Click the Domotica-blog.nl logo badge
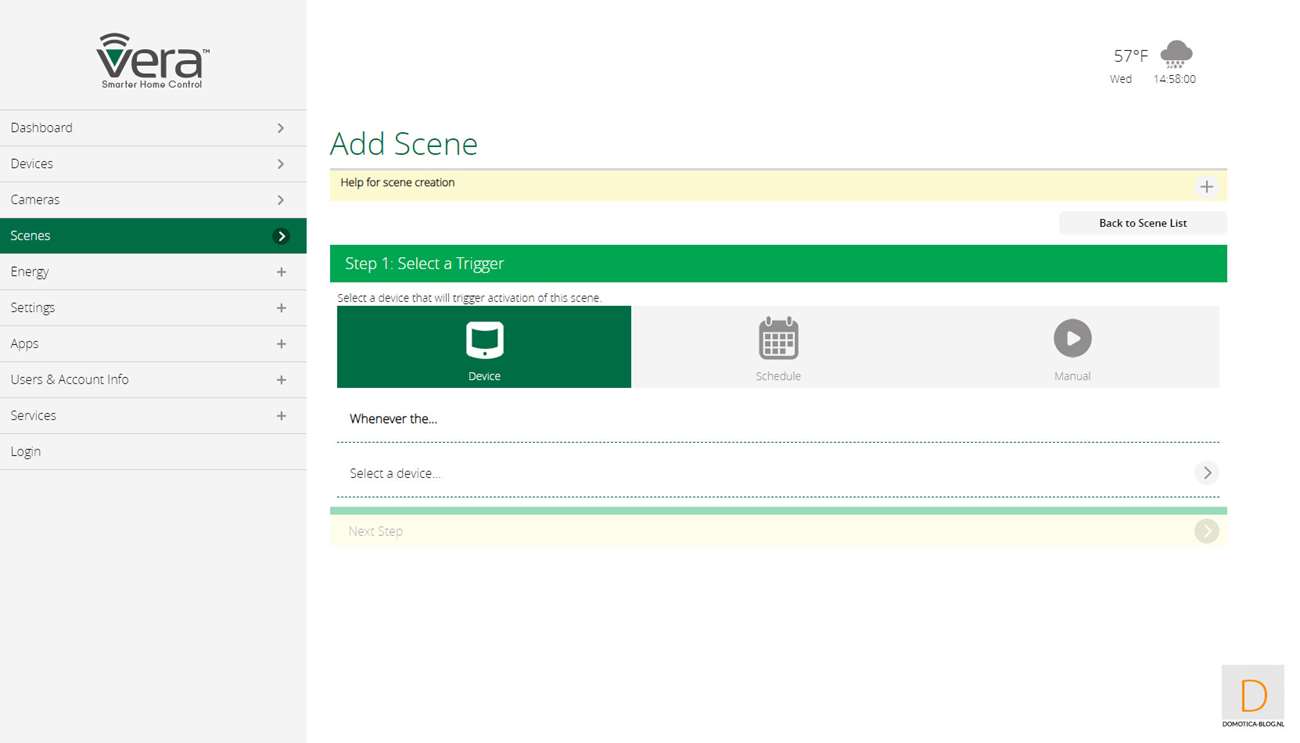The height and width of the screenshot is (743, 1300). 1252,696
